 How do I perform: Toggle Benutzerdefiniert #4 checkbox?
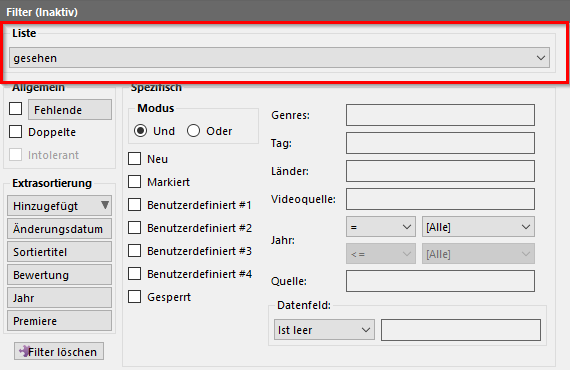coord(135,274)
